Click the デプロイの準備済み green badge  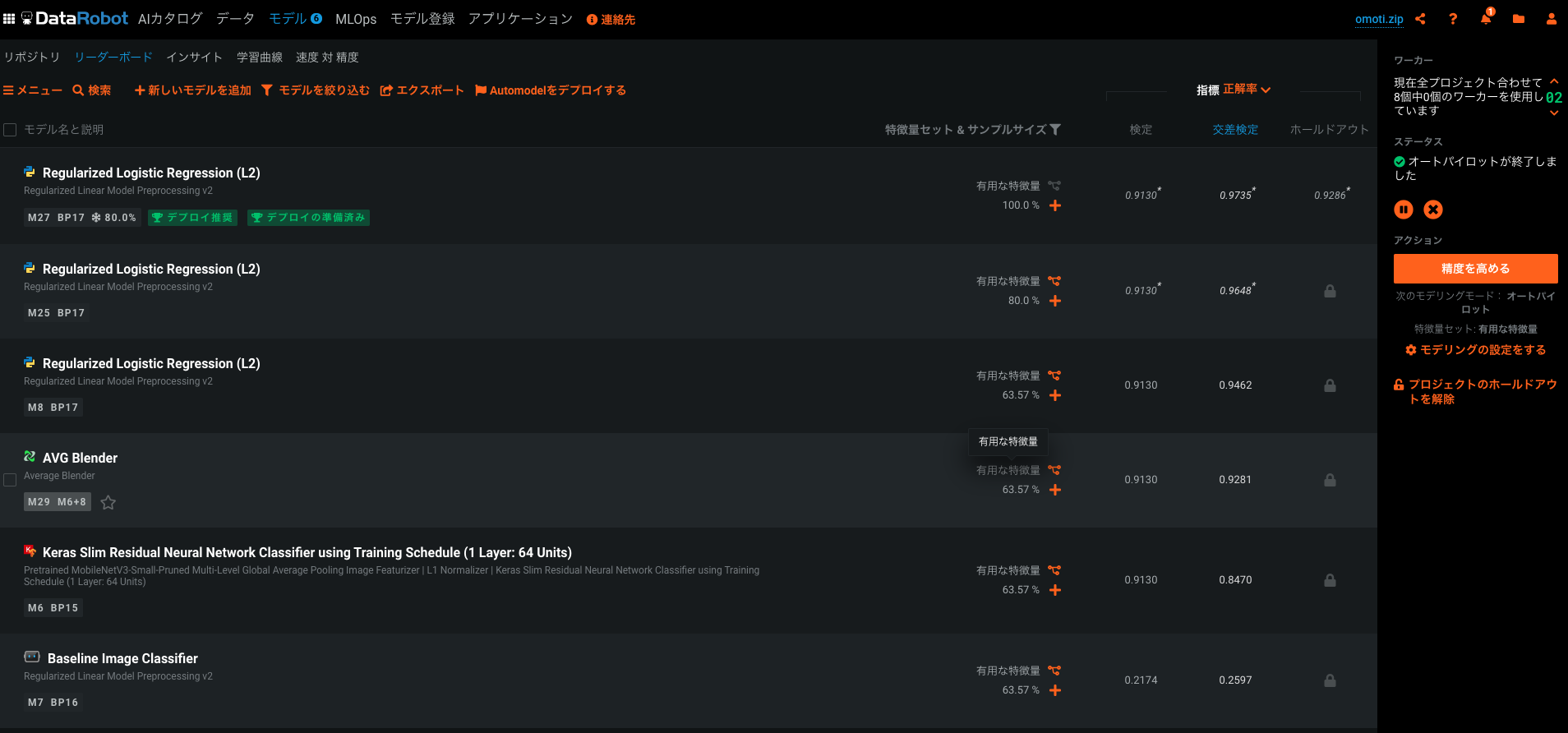pyautogui.click(x=308, y=218)
